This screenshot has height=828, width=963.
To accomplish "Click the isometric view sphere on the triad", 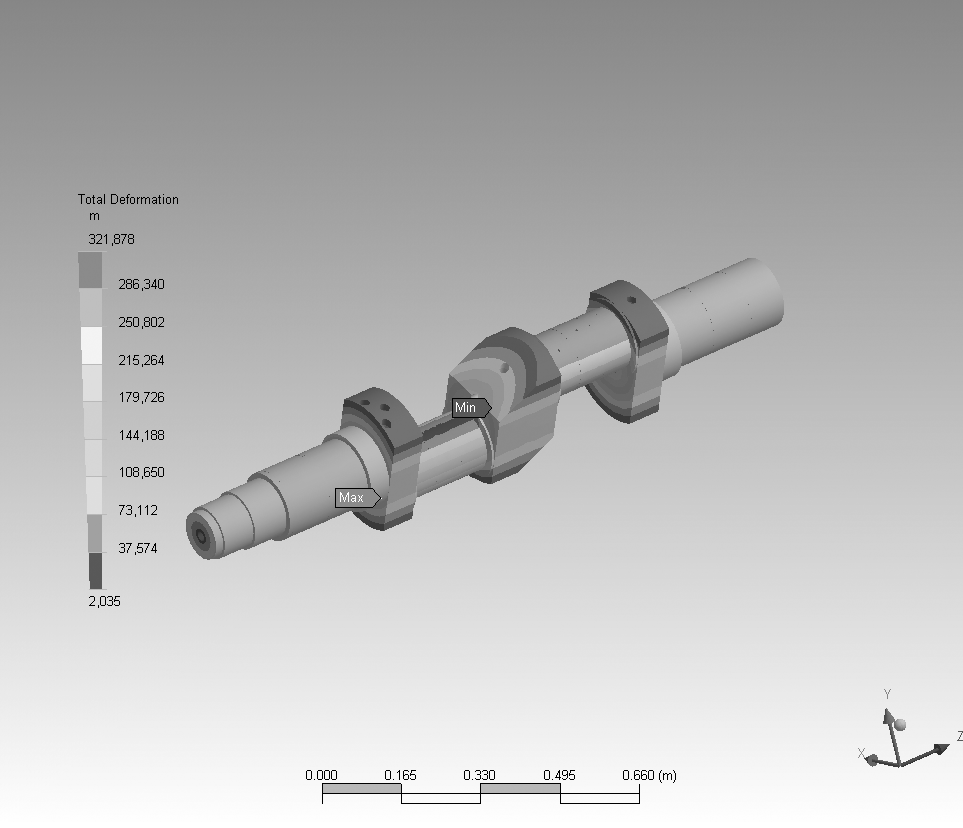I will [x=900, y=725].
